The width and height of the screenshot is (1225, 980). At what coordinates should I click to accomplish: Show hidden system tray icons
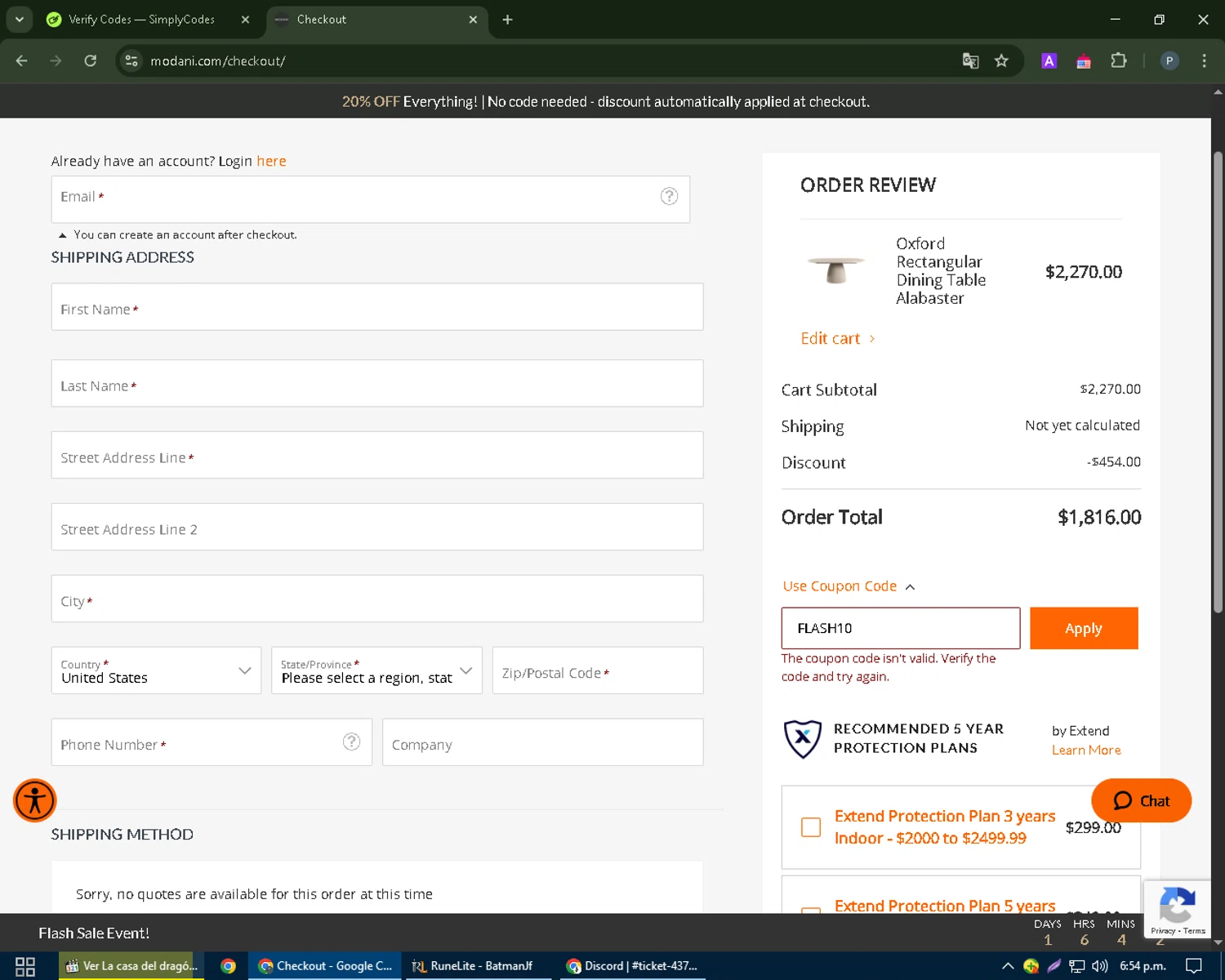(x=1008, y=966)
